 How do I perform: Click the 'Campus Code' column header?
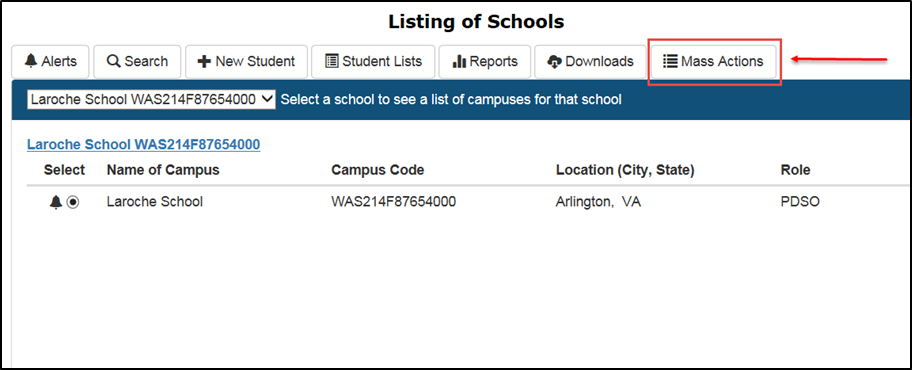[x=377, y=170]
